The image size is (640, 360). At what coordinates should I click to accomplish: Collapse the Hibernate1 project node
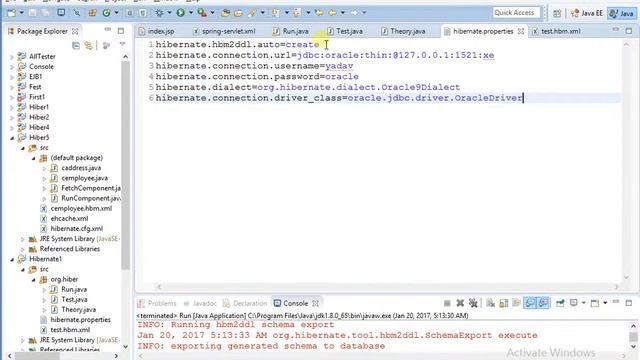12,259
